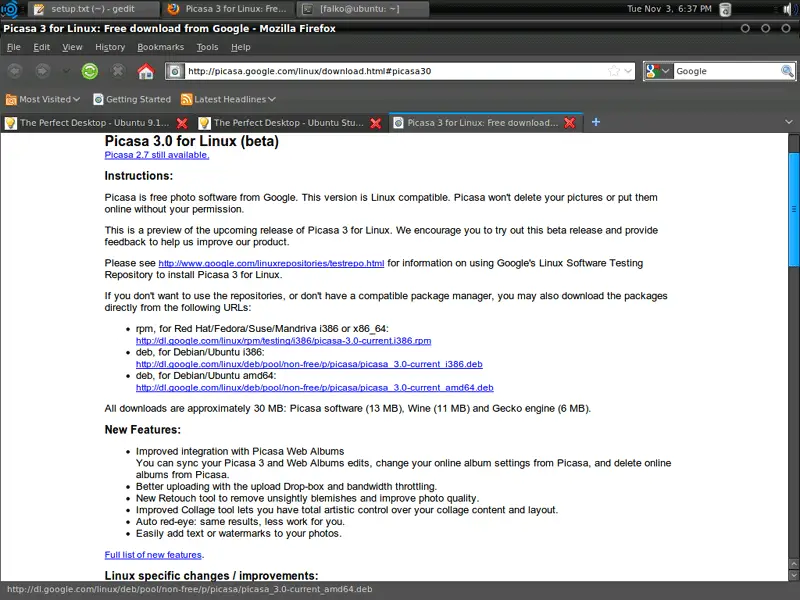Expand the list all tabs dropdown arrow
The height and width of the screenshot is (600, 800).
click(789, 122)
